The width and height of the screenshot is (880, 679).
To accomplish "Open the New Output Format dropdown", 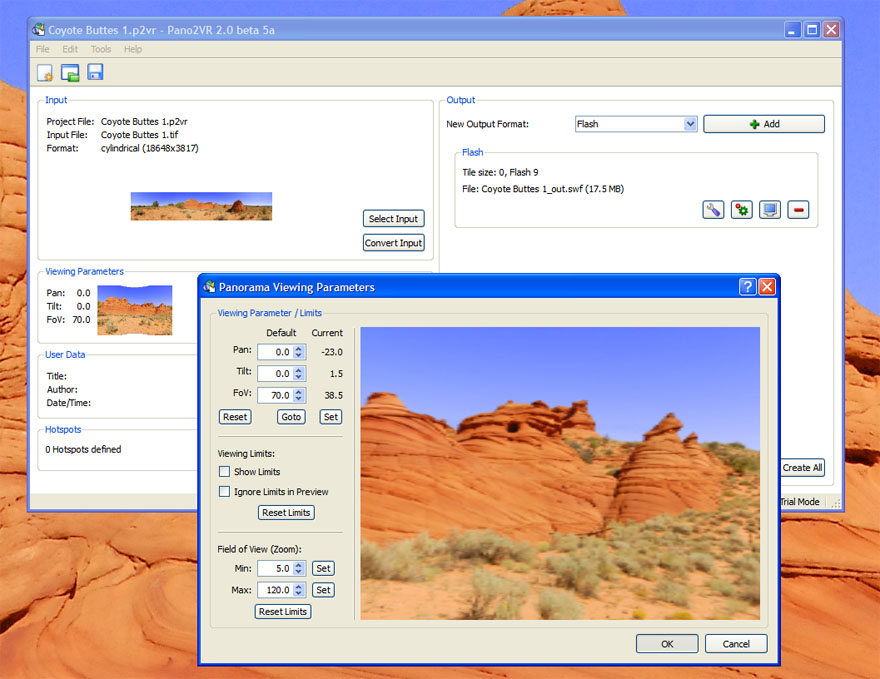I will point(690,124).
